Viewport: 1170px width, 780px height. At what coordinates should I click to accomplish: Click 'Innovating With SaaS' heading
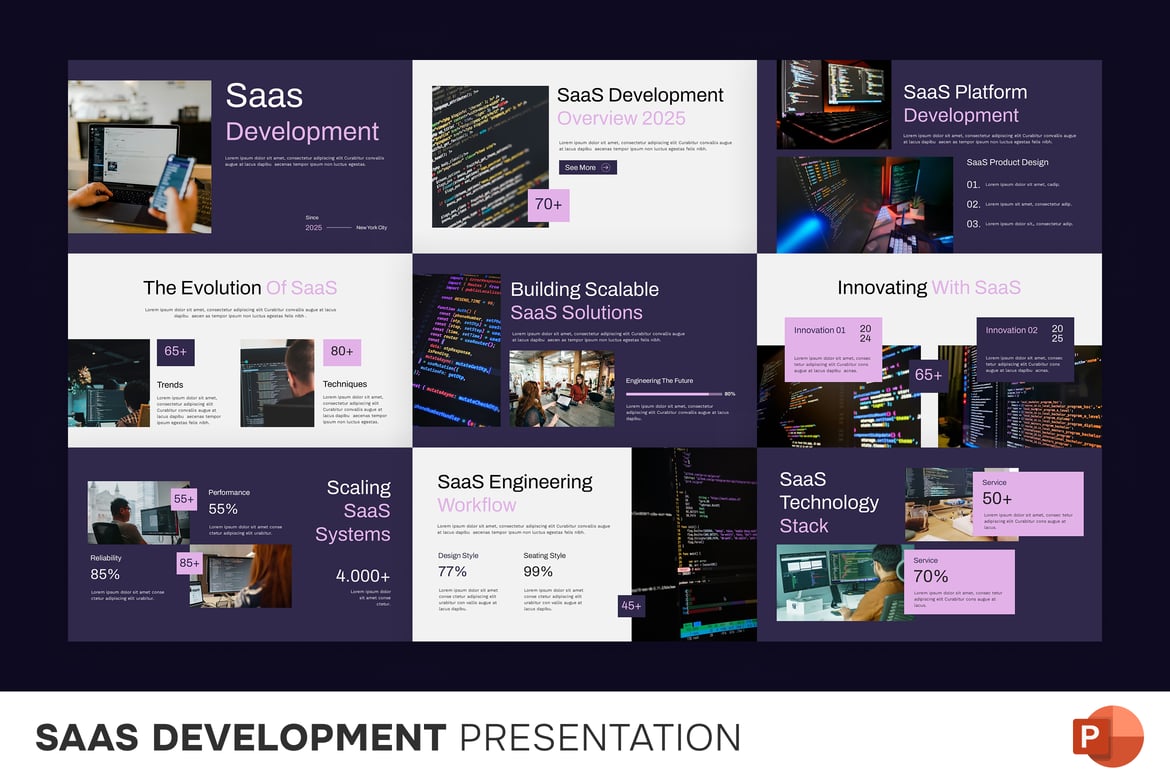(x=928, y=287)
